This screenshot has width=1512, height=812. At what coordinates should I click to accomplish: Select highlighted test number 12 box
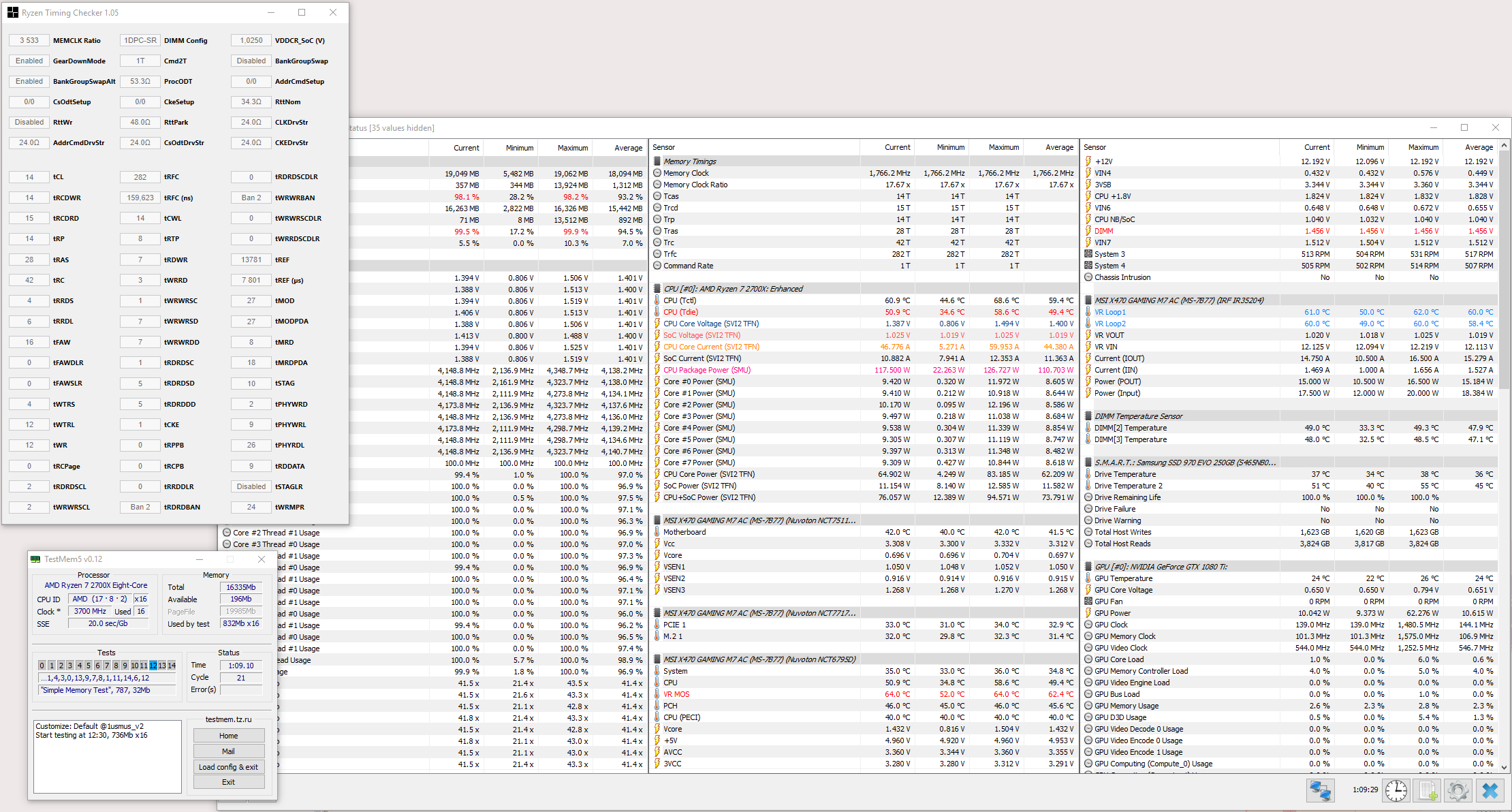tap(153, 666)
